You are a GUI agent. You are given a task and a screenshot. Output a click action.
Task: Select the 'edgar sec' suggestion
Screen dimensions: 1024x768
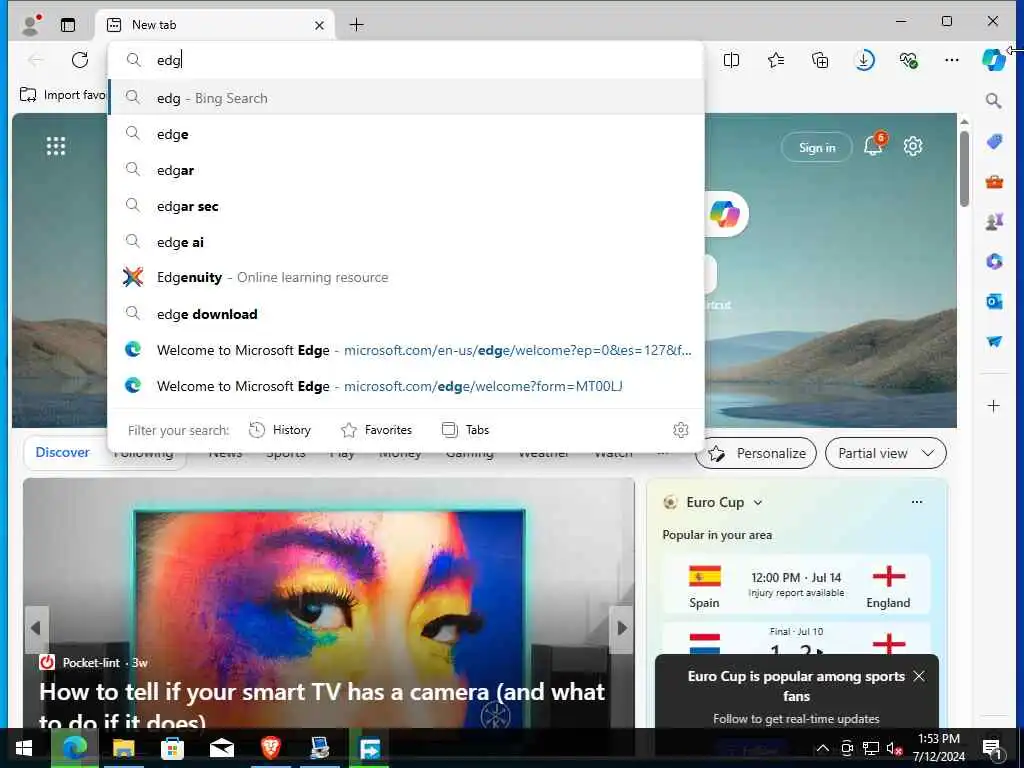(x=406, y=206)
